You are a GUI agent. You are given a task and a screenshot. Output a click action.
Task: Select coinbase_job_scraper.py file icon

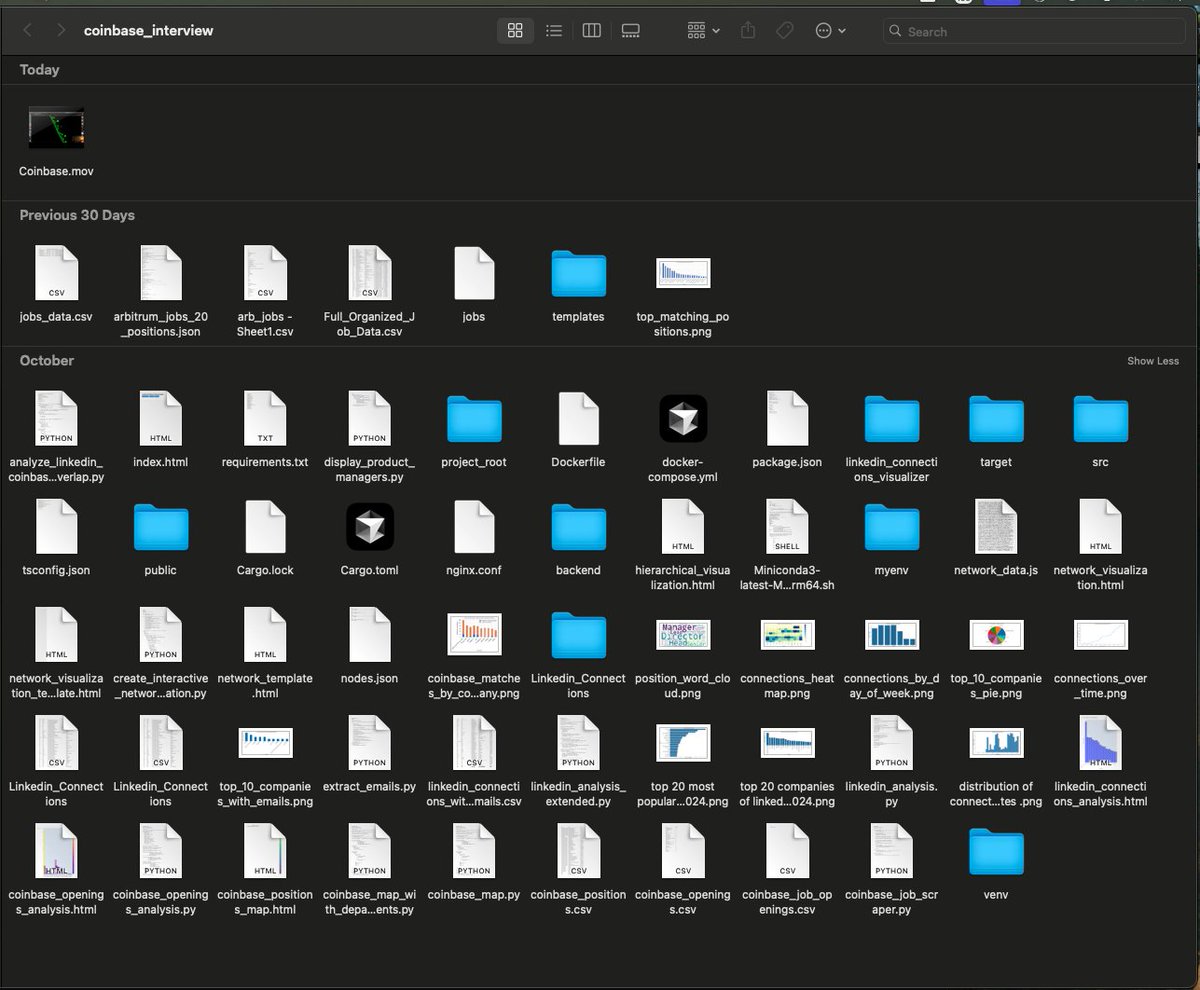tap(891, 850)
